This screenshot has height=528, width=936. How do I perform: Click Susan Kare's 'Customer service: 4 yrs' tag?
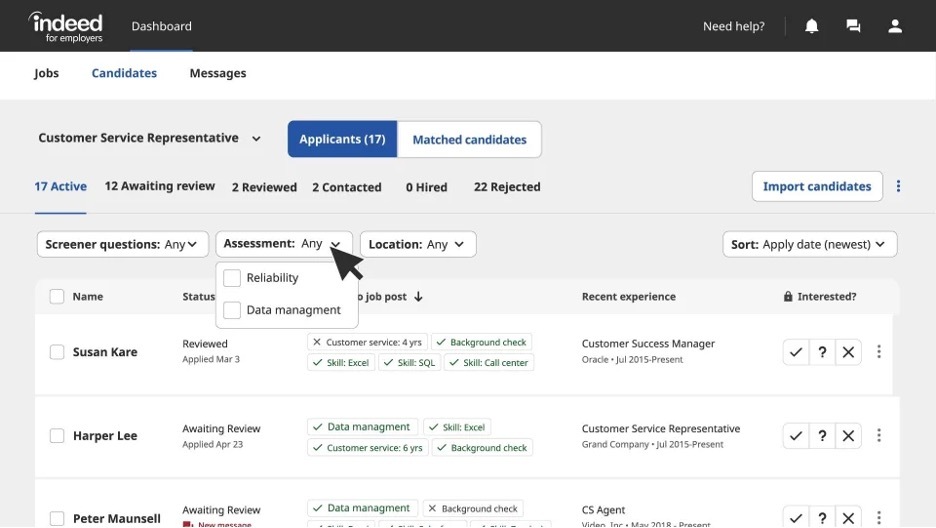(367, 342)
